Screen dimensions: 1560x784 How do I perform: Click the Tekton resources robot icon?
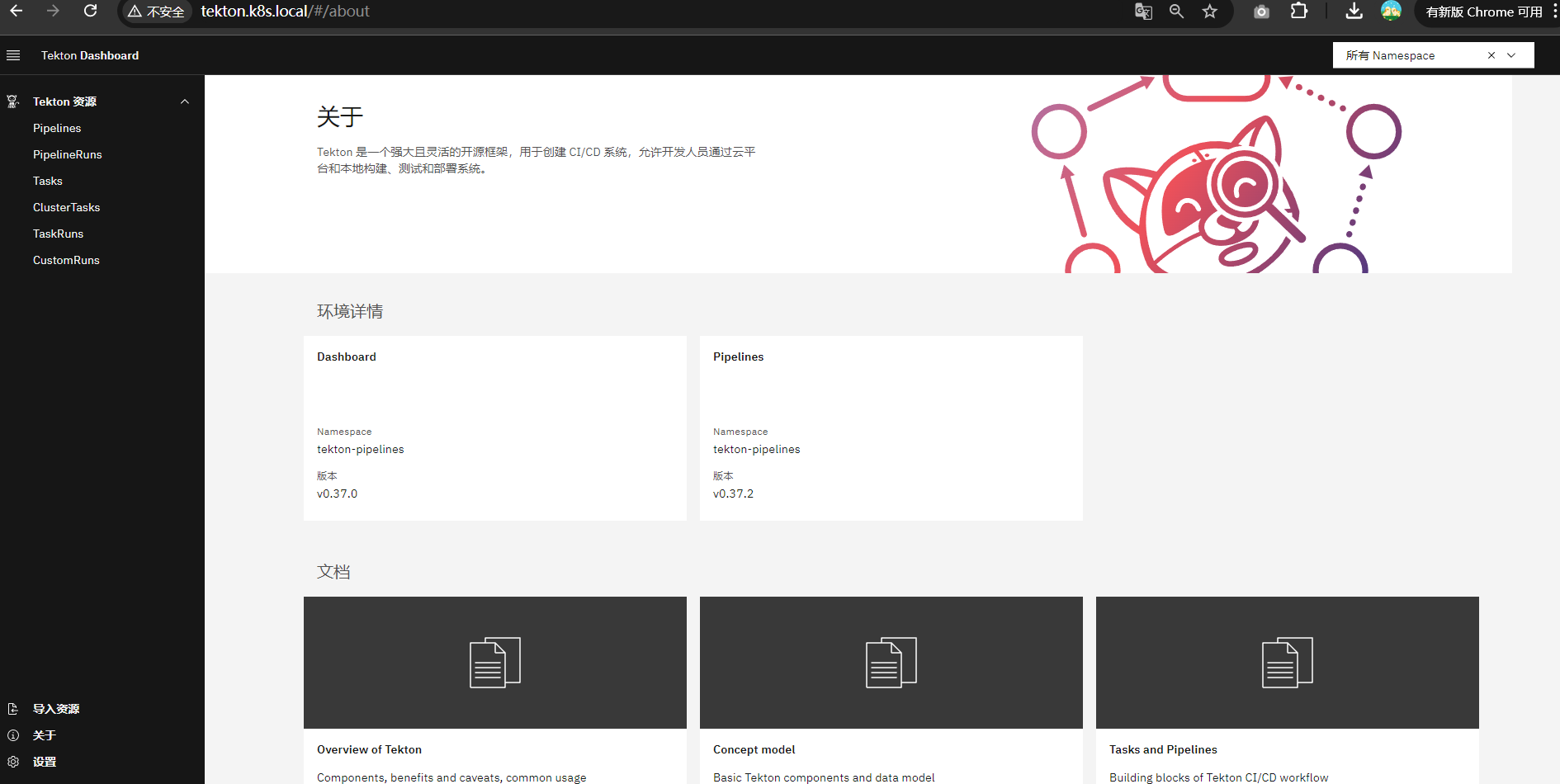(x=13, y=102)
